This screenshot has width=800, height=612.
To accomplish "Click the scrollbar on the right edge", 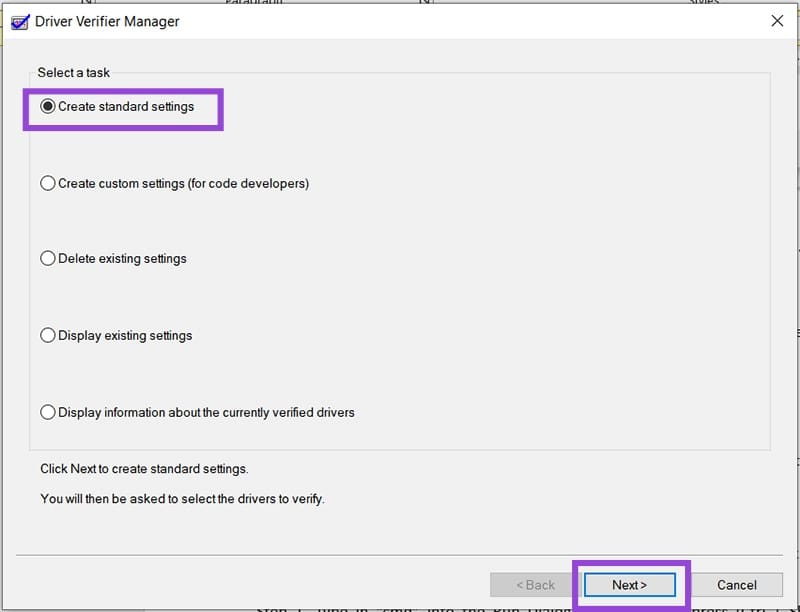I will pyautogui.click(x=794, y=300).
